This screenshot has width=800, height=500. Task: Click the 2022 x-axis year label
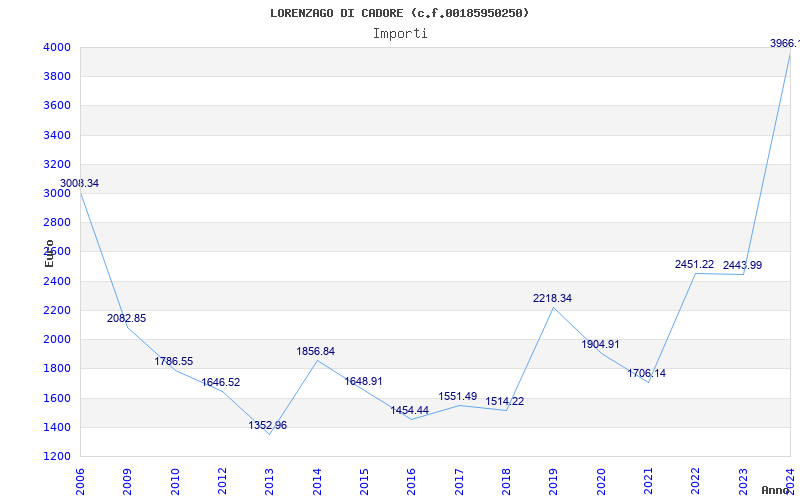click(x=695, y=482)
